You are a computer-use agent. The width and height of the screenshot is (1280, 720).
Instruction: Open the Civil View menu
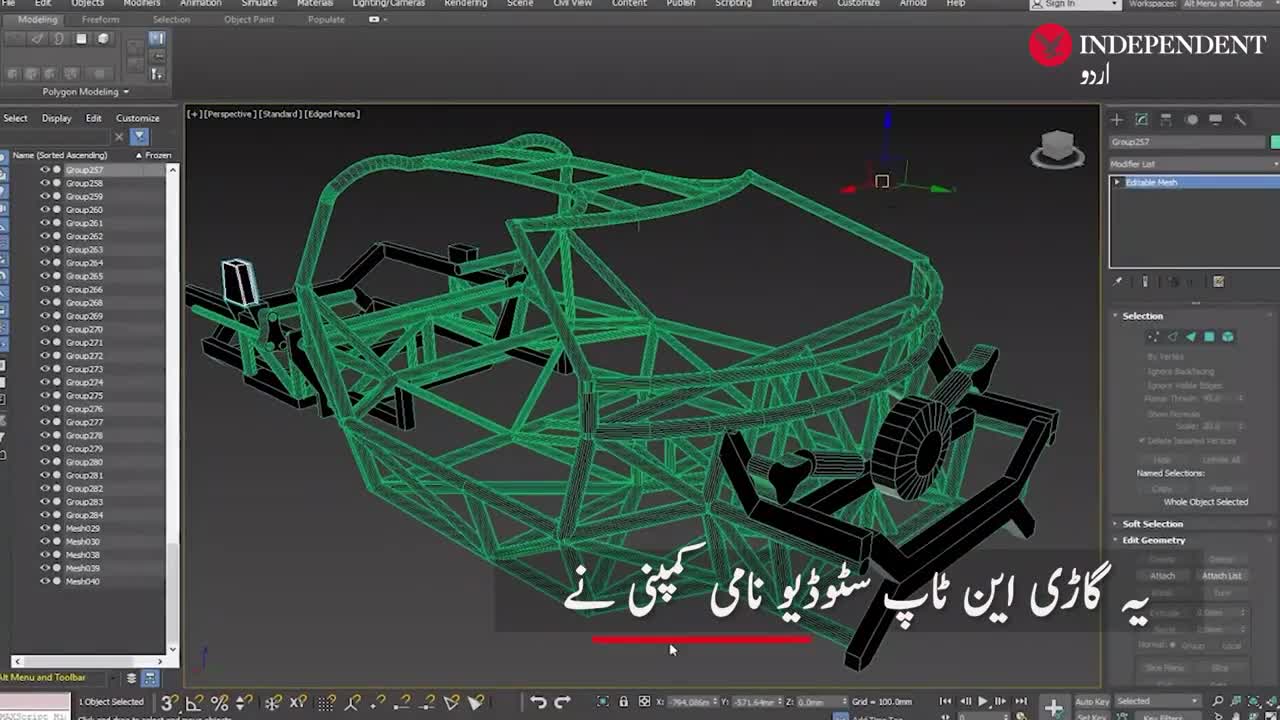coord(573,4)
